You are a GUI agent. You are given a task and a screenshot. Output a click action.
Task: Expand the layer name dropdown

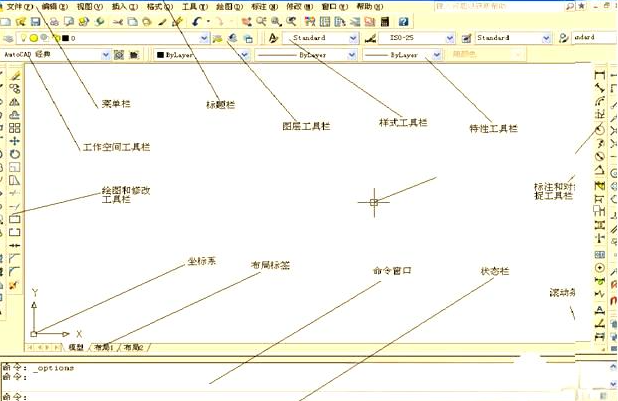pyautogui.click(x=203, y=38)
